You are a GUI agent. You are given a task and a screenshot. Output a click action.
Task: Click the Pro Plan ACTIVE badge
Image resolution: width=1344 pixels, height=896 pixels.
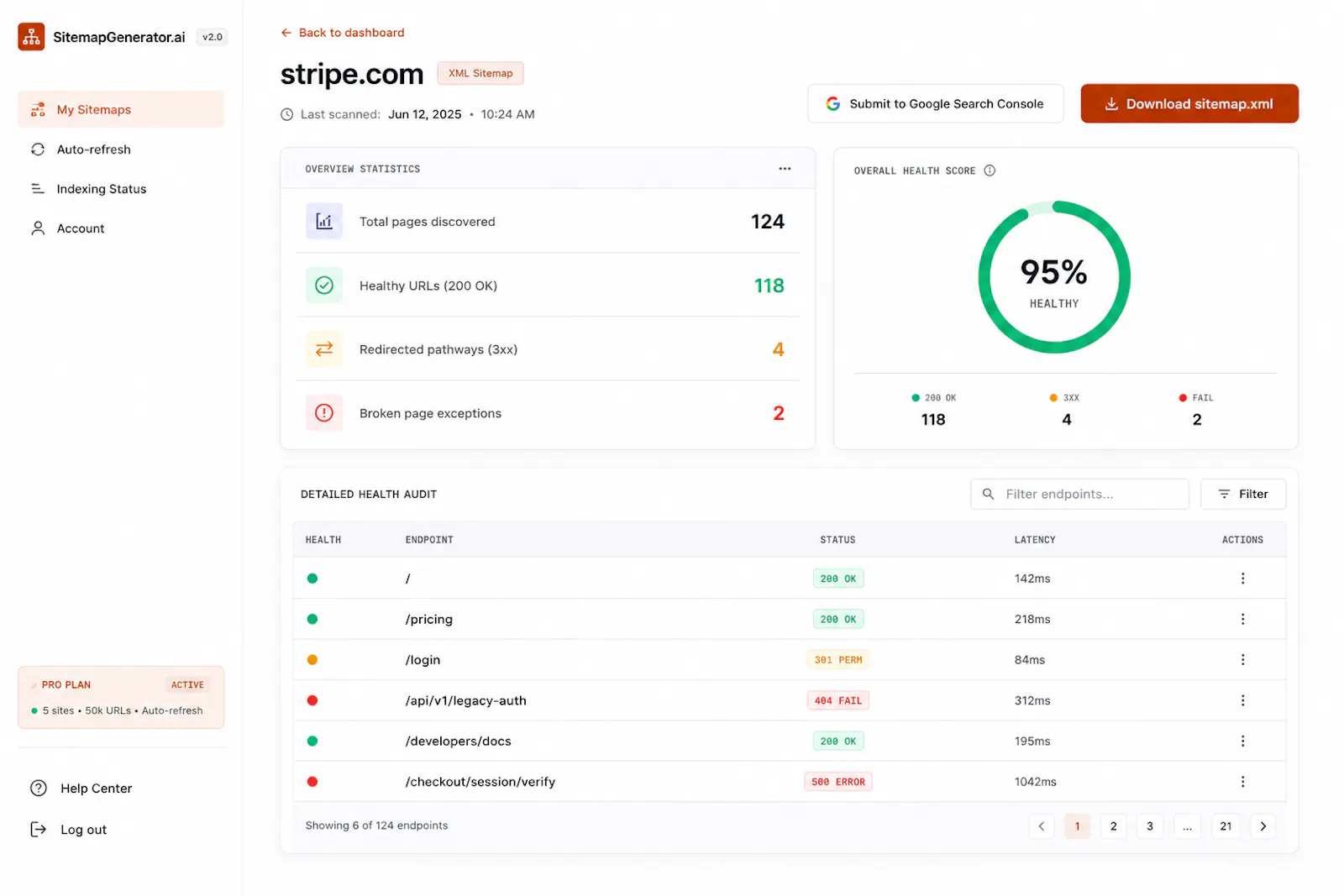pos(187,685)
